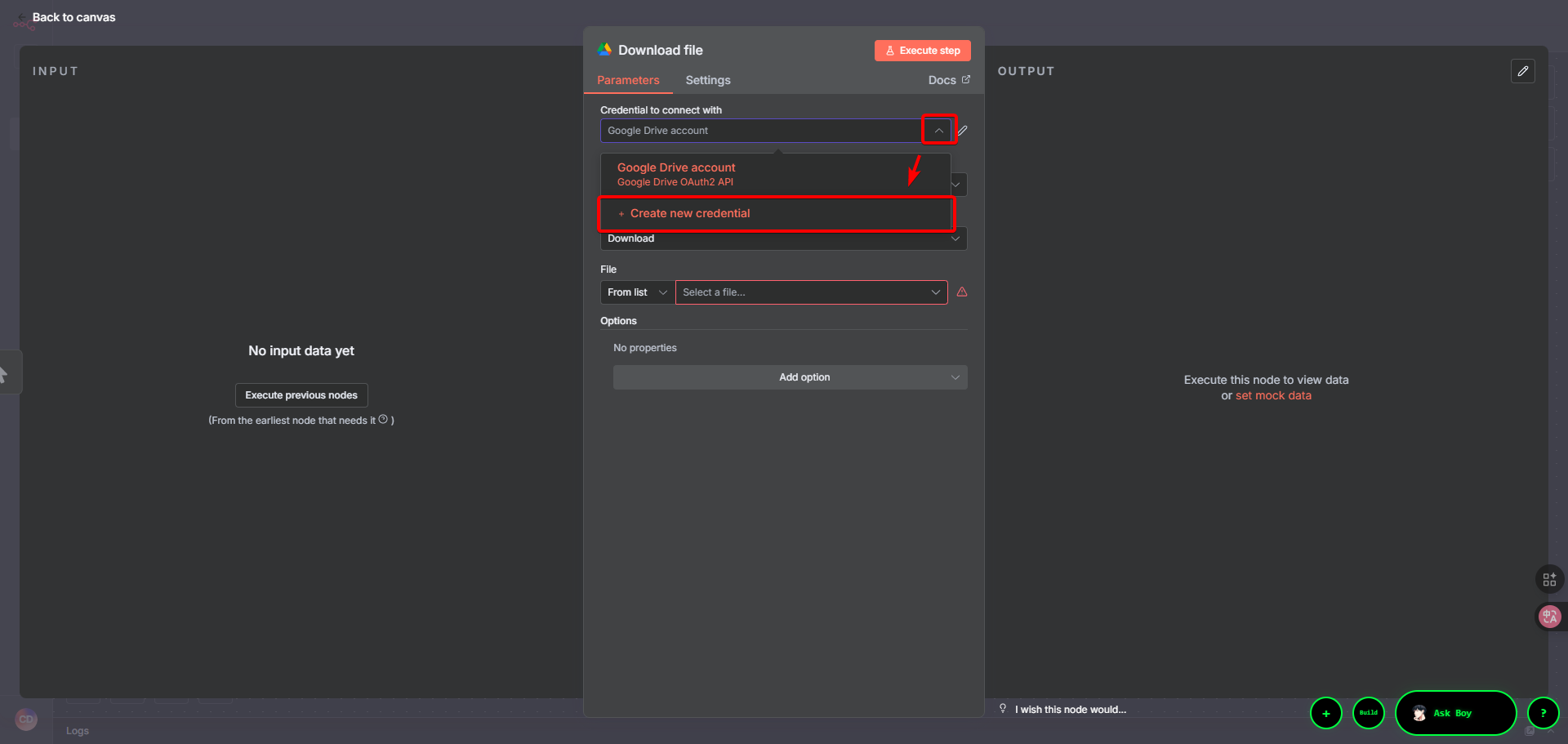This screenshot has height=744, width=1568.
Task: Click the green plus circle button
Action: pos(1325,713)
